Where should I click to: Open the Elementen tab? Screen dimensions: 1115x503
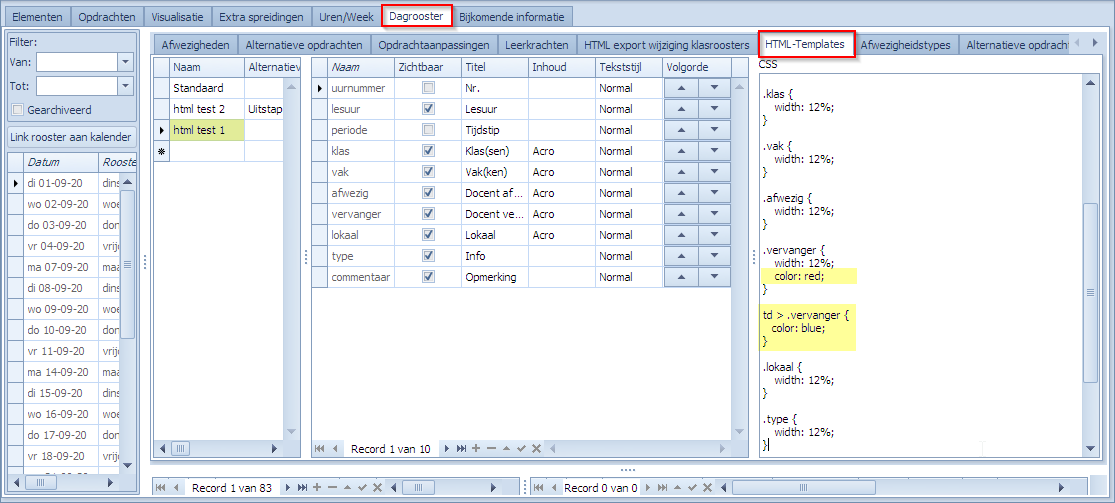pos(37,16)
